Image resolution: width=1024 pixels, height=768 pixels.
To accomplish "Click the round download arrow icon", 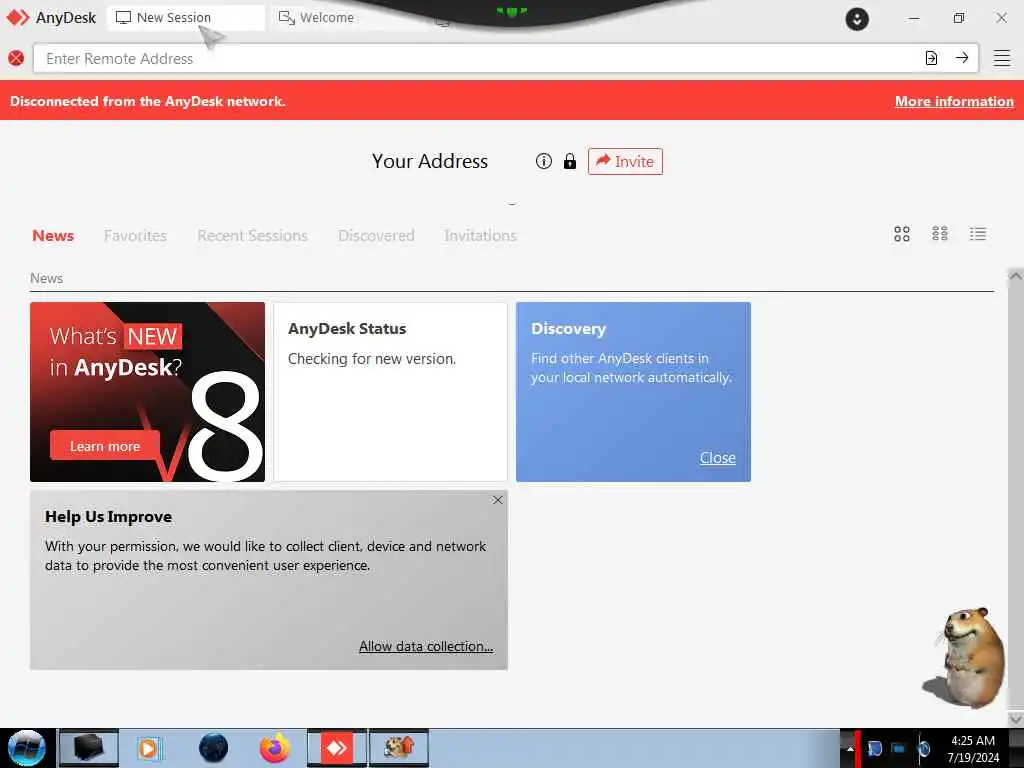I will point(857,19).
